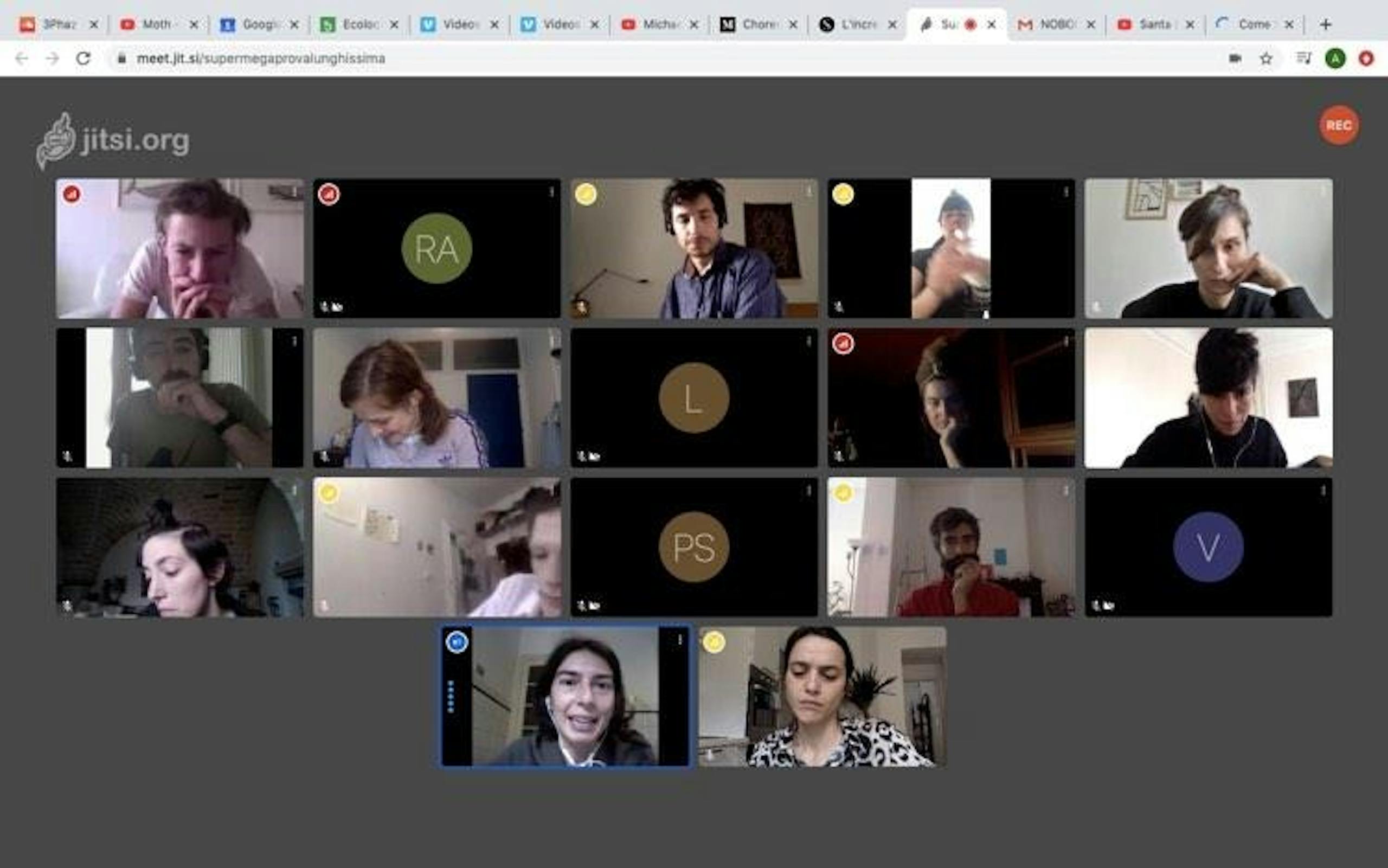The image size is (1388, 868).
Task: Select the V participant avatar tile
Action: tap(1208, 547)
